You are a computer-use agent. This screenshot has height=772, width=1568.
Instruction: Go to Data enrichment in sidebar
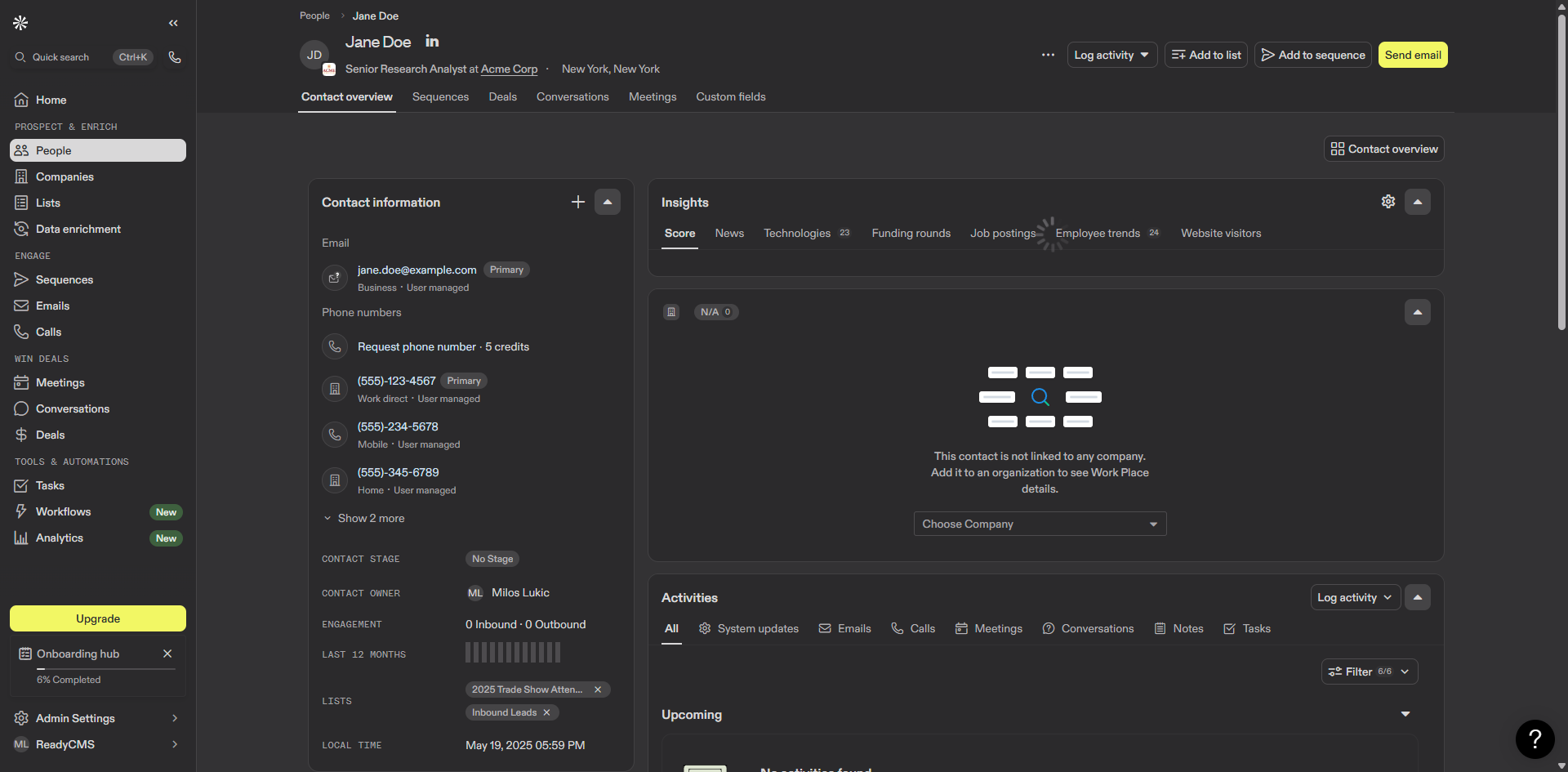click(98, 229)
